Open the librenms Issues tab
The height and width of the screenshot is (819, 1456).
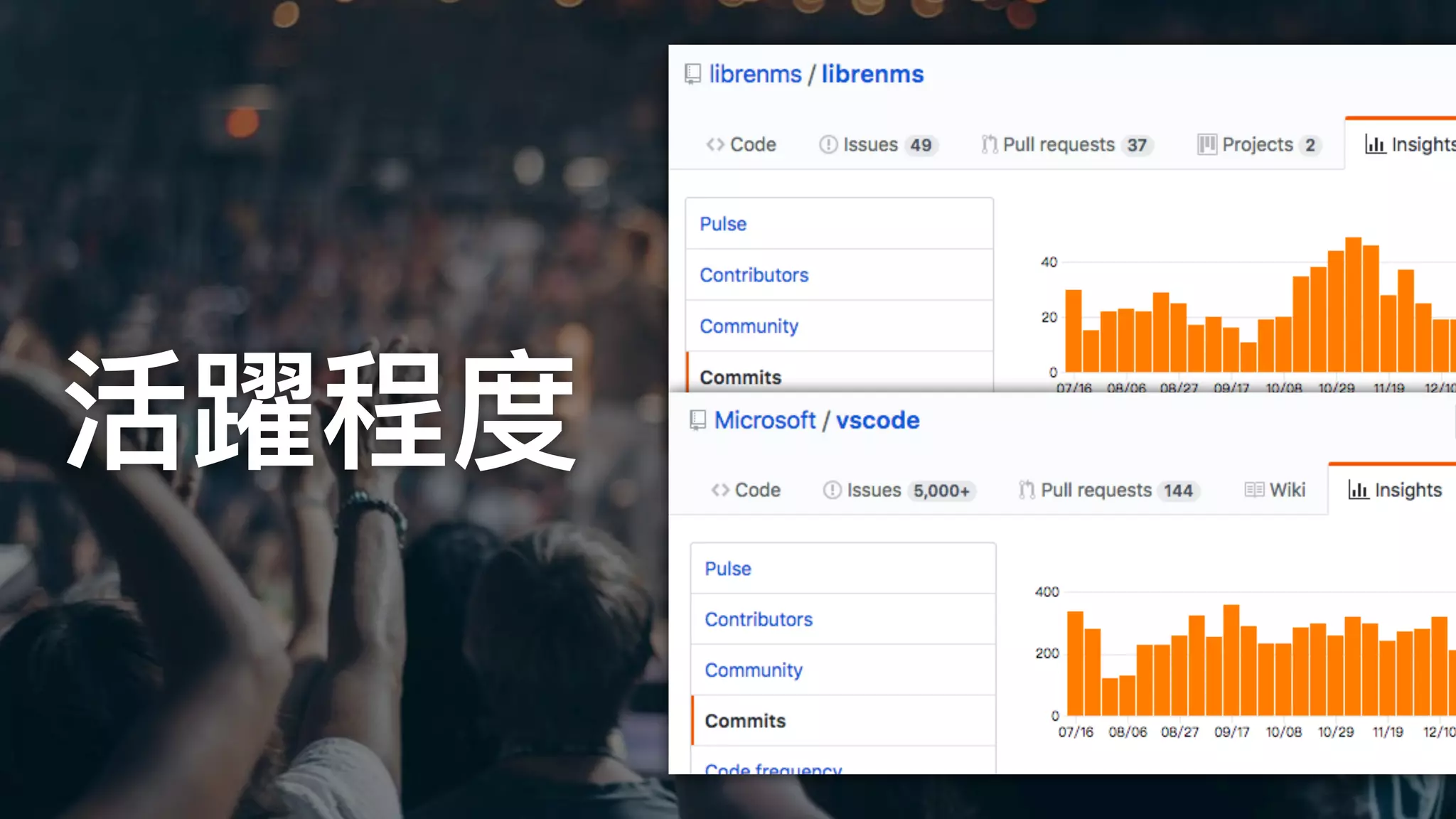[x=879, y=144]
